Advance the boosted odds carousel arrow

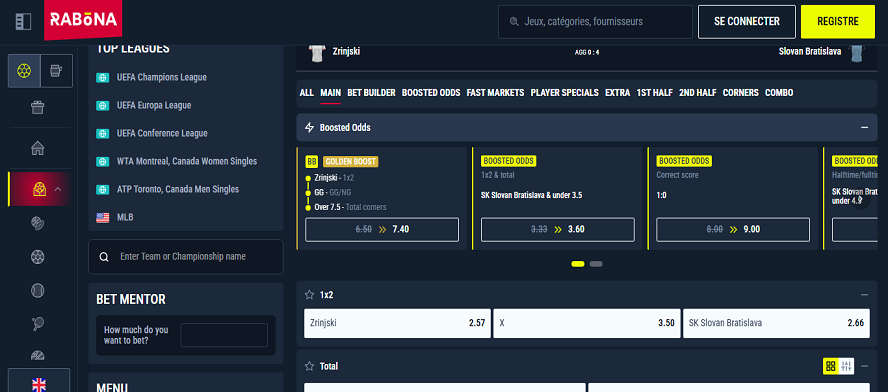click(x=860, y=200)
